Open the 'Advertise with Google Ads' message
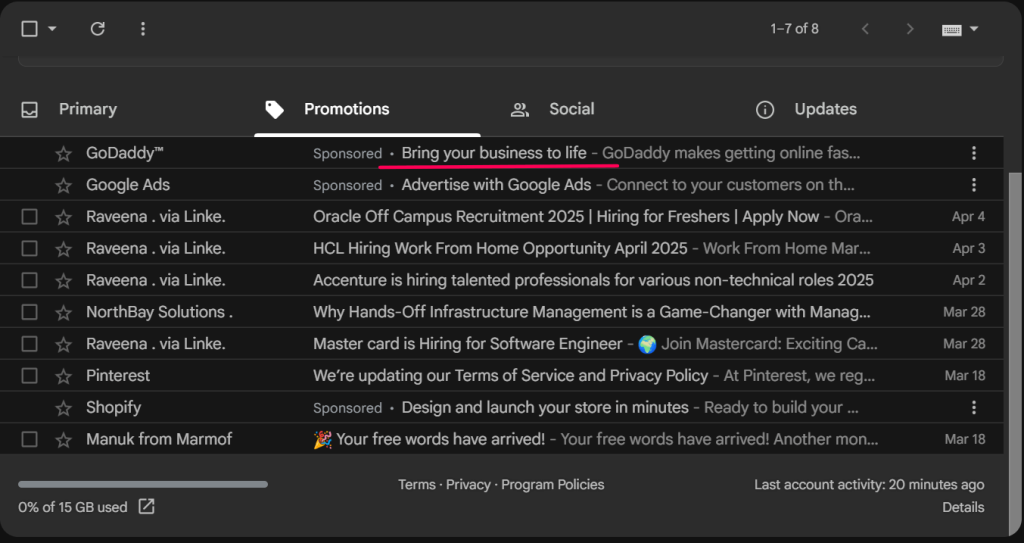1024x543 pixels. pos(496,185)
